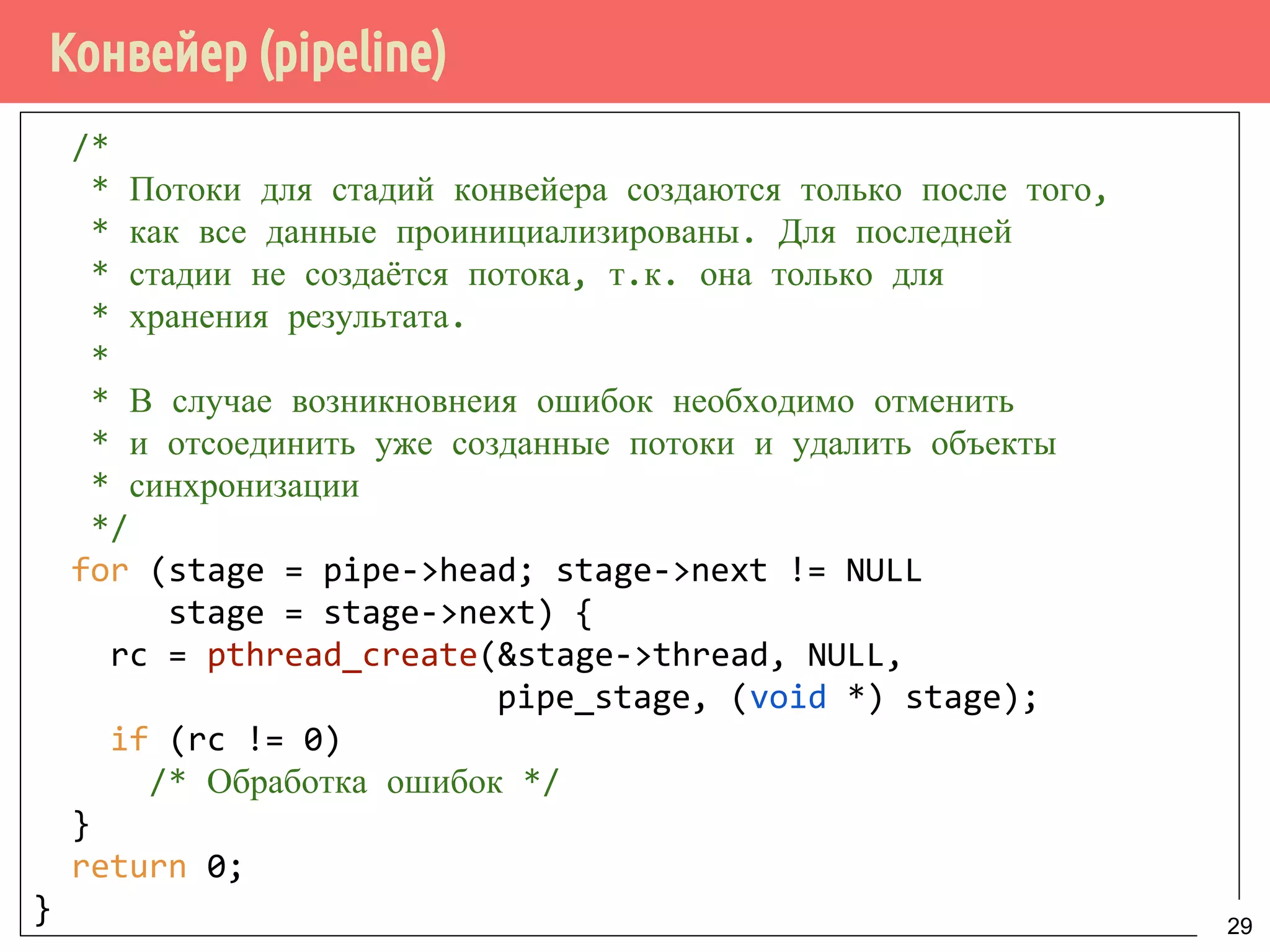Click the "for" keyword in the loop
The width and height of the screenshot is (1270, 952).
coord(100,570)
